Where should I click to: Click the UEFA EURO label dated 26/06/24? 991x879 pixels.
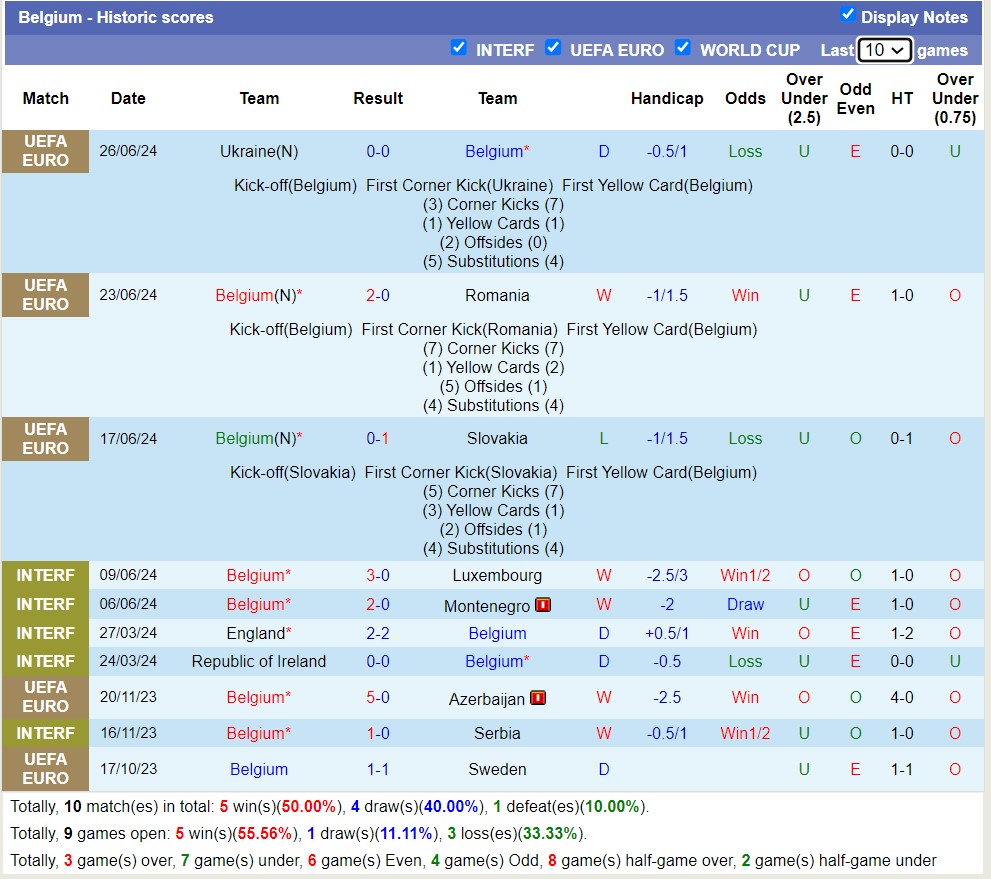pos(45,151)
